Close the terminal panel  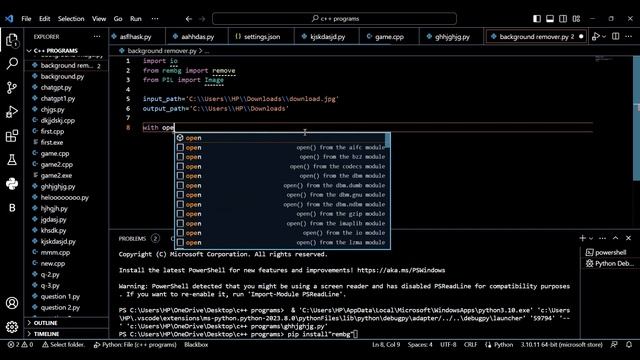(629, 238)
